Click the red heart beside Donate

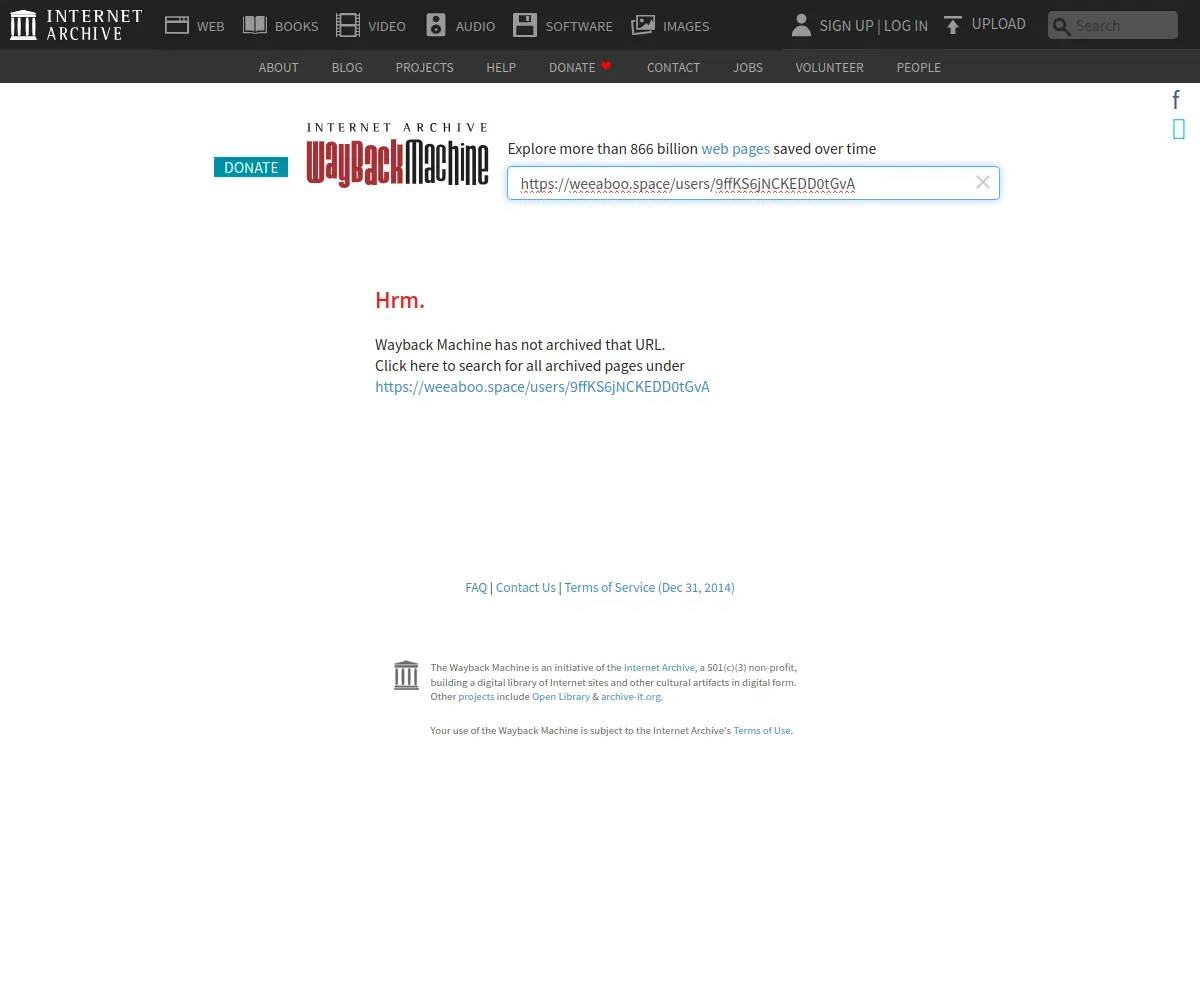[606, 66]
